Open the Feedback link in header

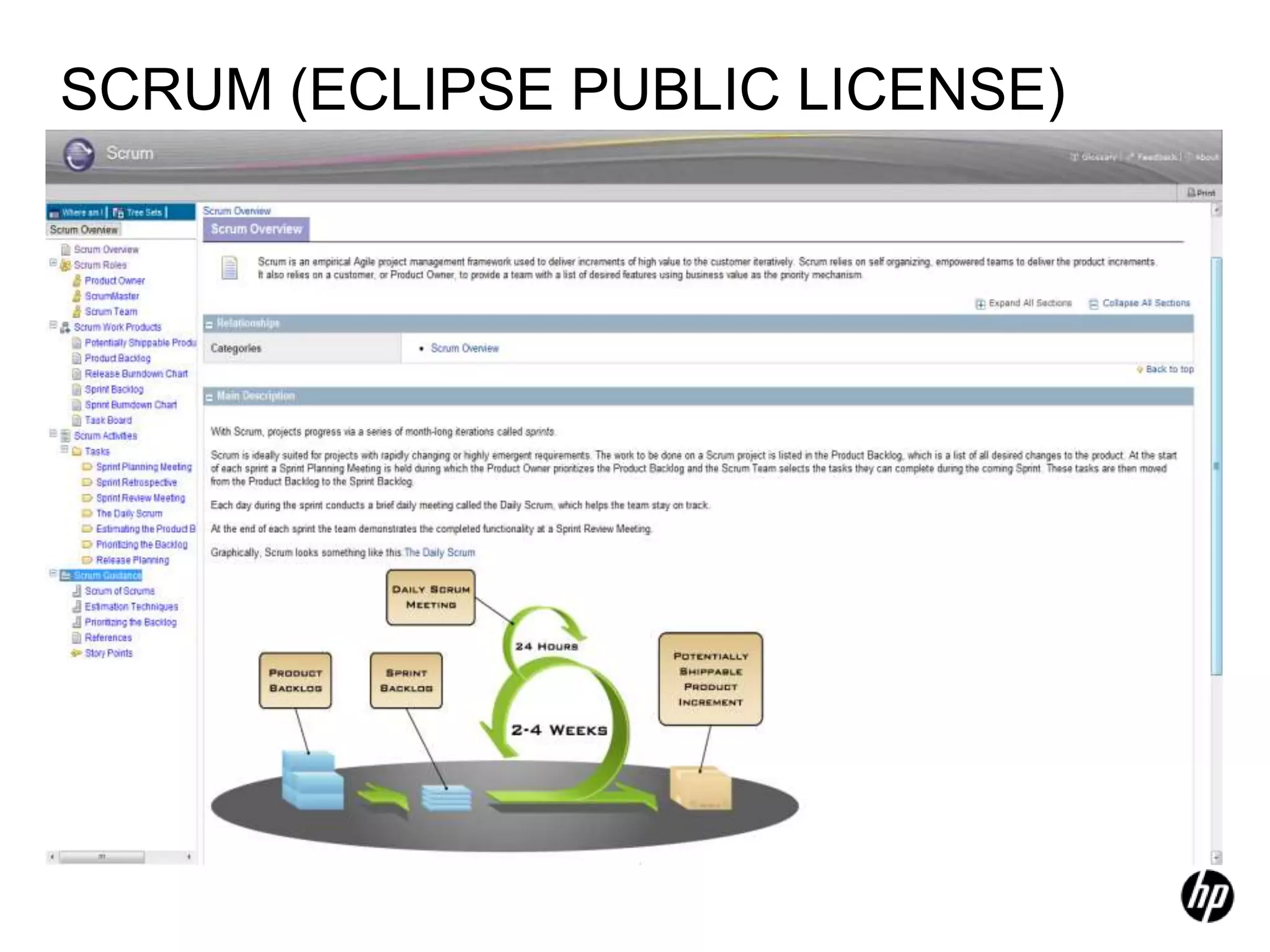tap(1153, 157)
